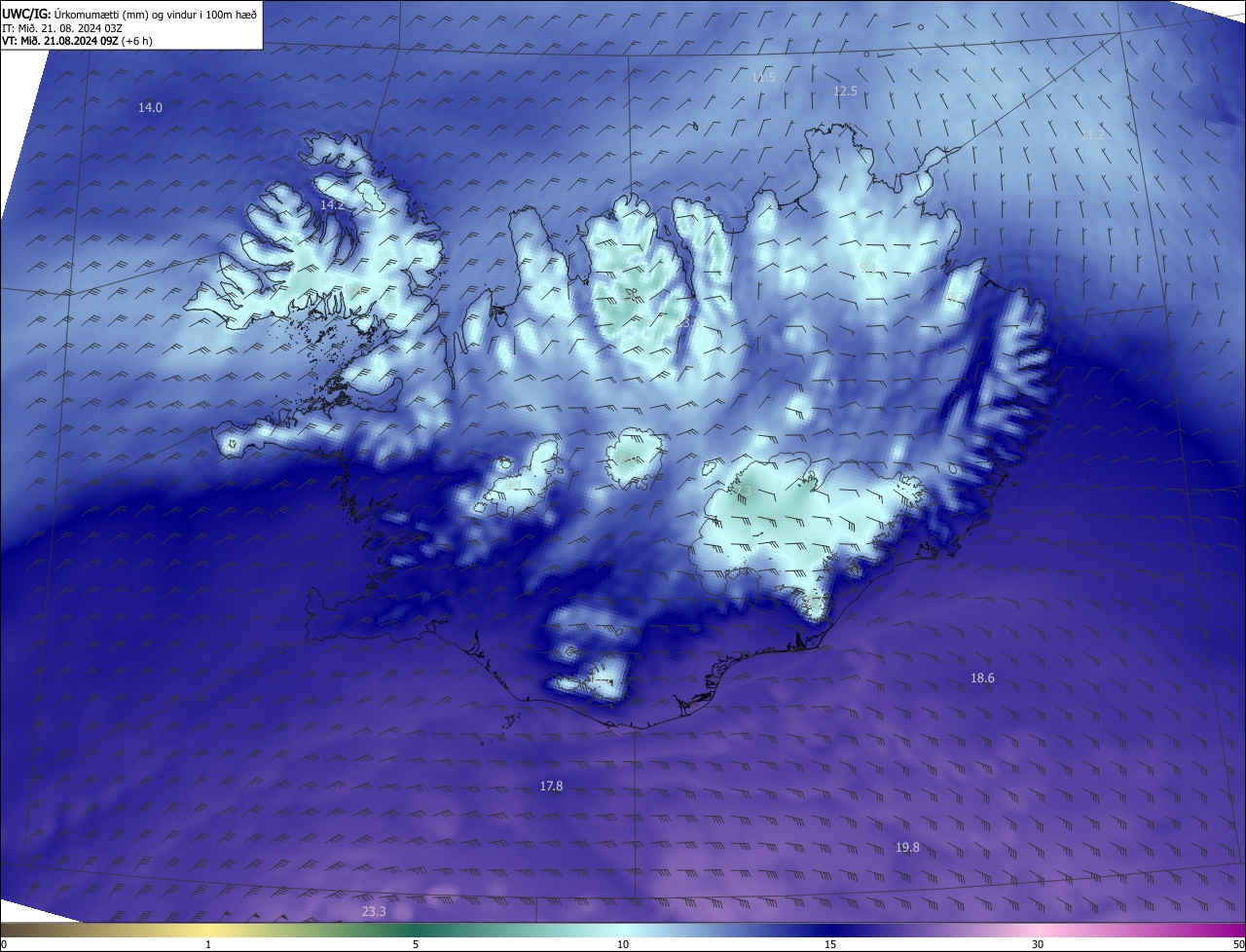Click the color scale tick label '5'
Screen dimensions: 1246x952
pyautogui.click(x=416, y=944)
